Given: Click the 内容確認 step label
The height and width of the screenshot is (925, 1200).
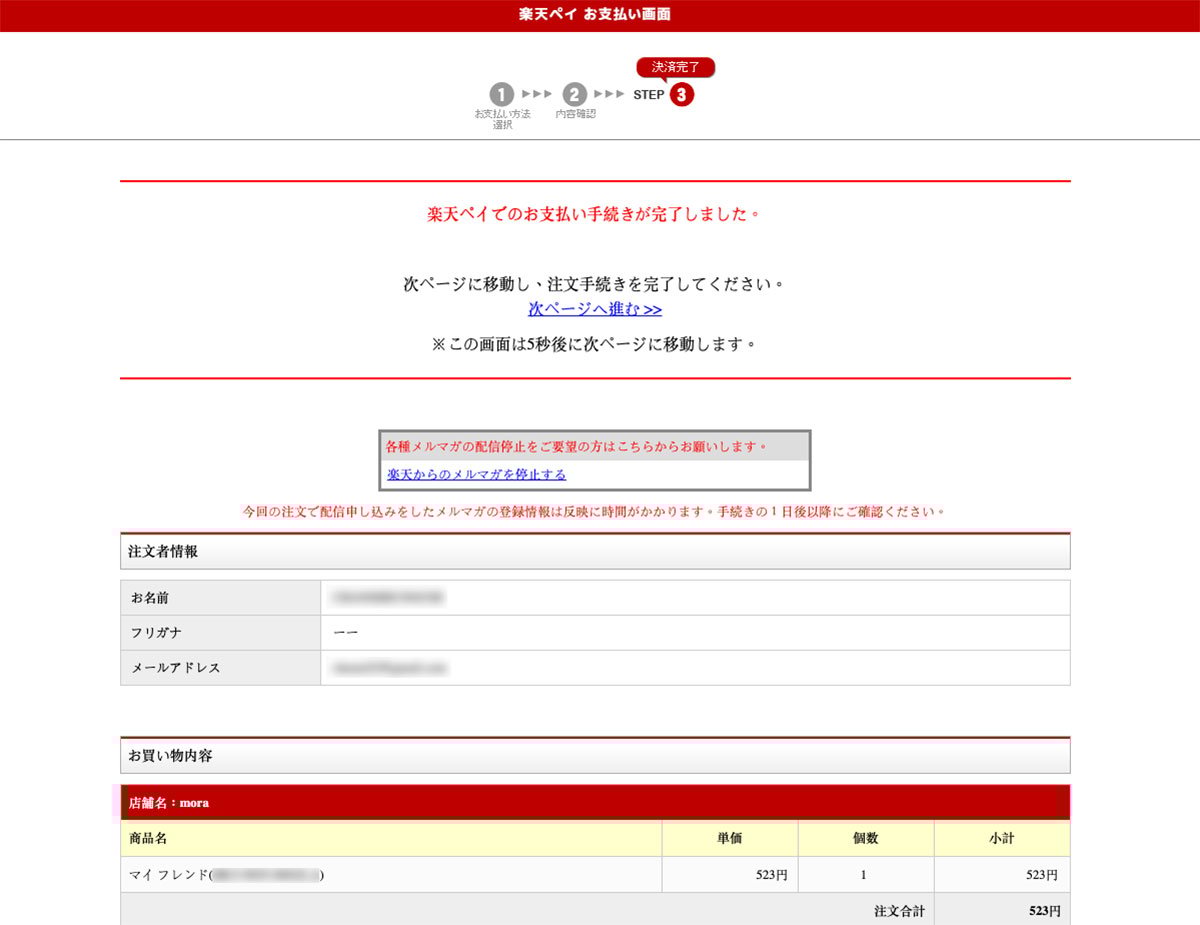Looking at the screenshot, I should [575, 114].
